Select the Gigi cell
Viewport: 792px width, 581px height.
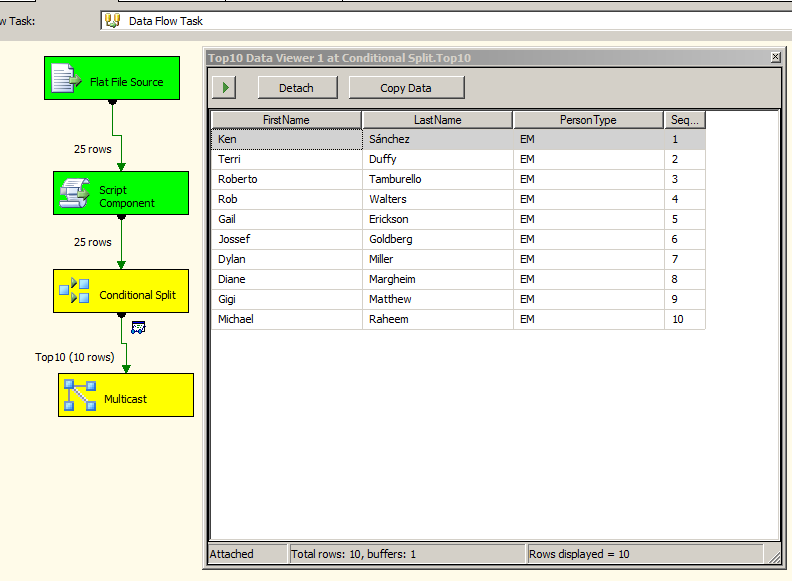pos(286,299)
